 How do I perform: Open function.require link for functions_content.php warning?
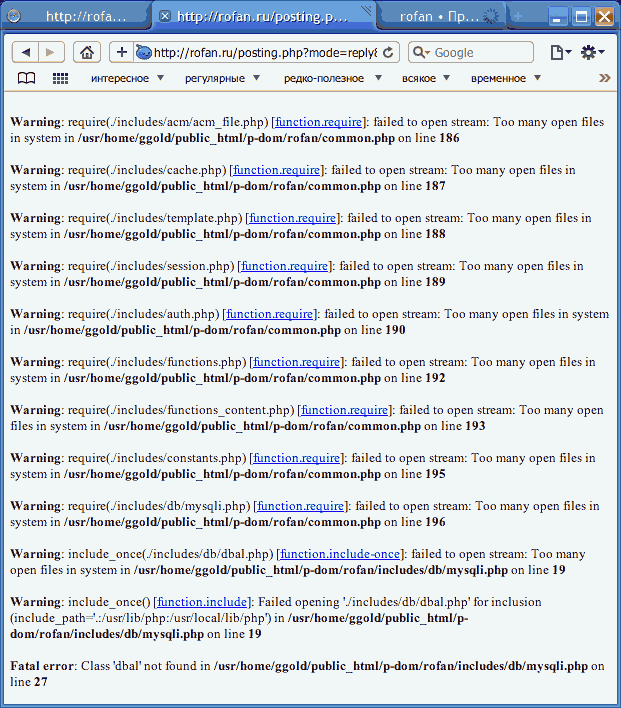point(344,410)
